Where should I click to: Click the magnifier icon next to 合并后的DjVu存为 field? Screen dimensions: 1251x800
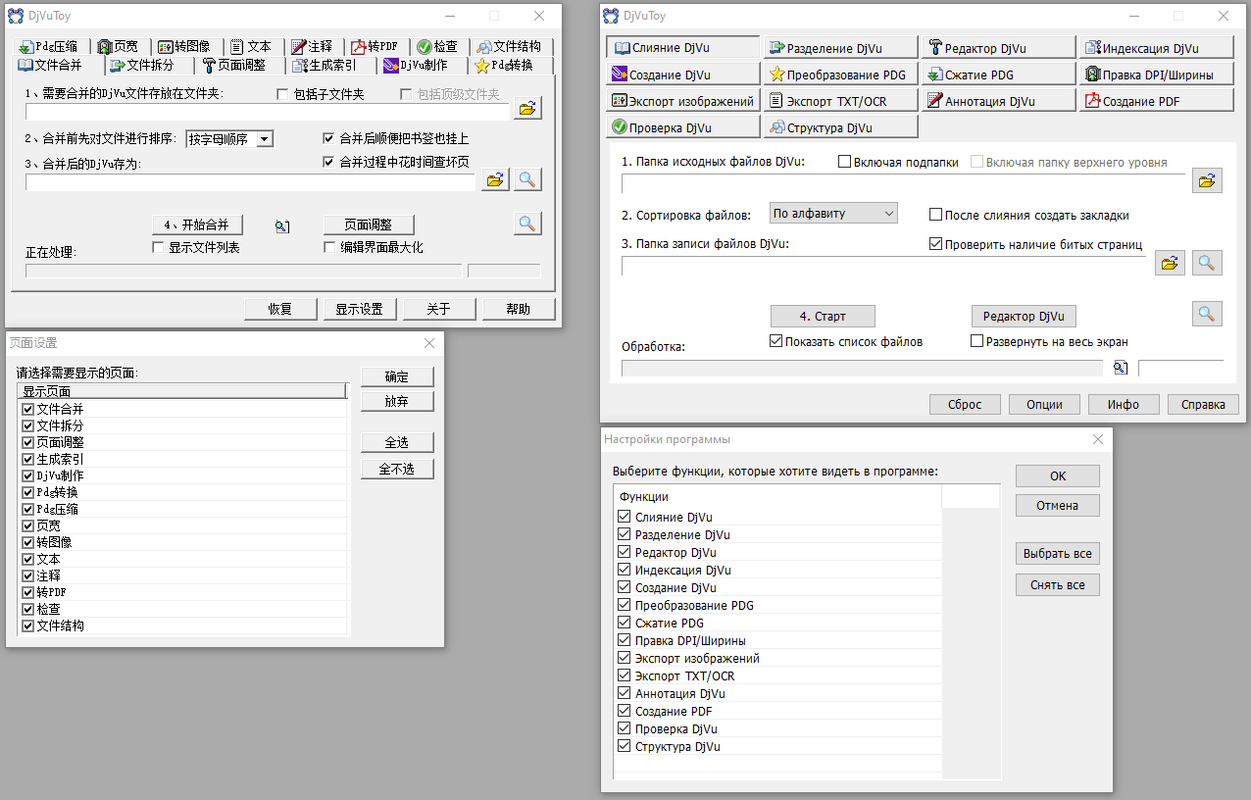[528, 180]
